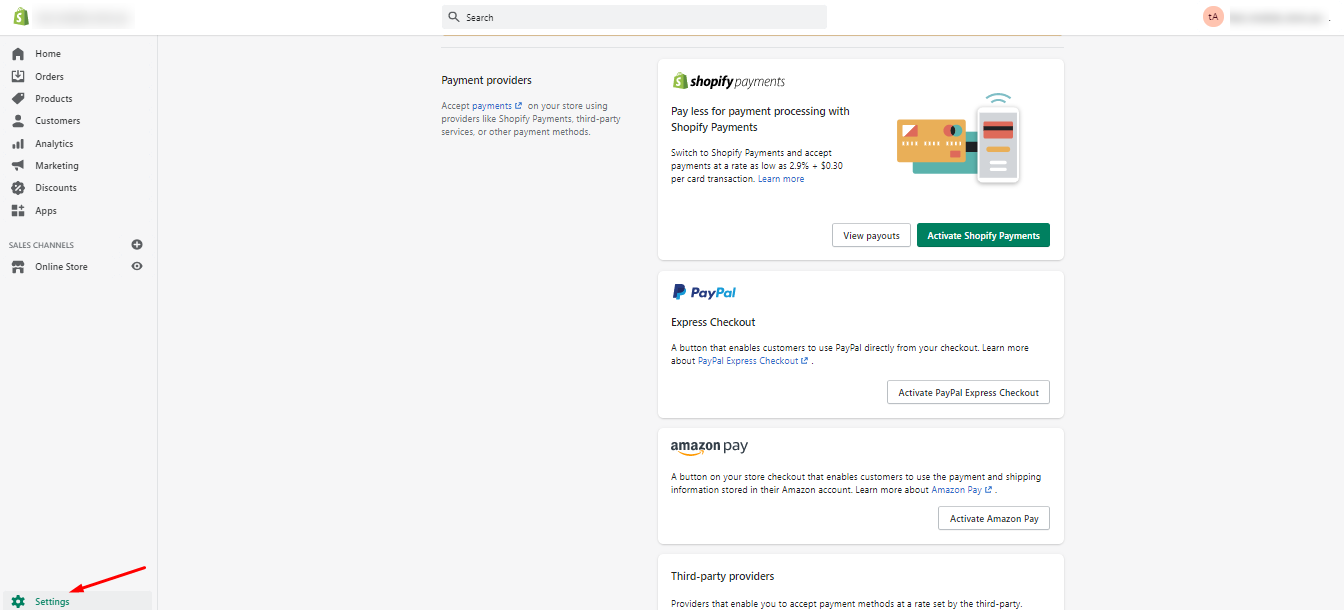
Task: View online store with eye icon
Action: (x=137, y=266)
